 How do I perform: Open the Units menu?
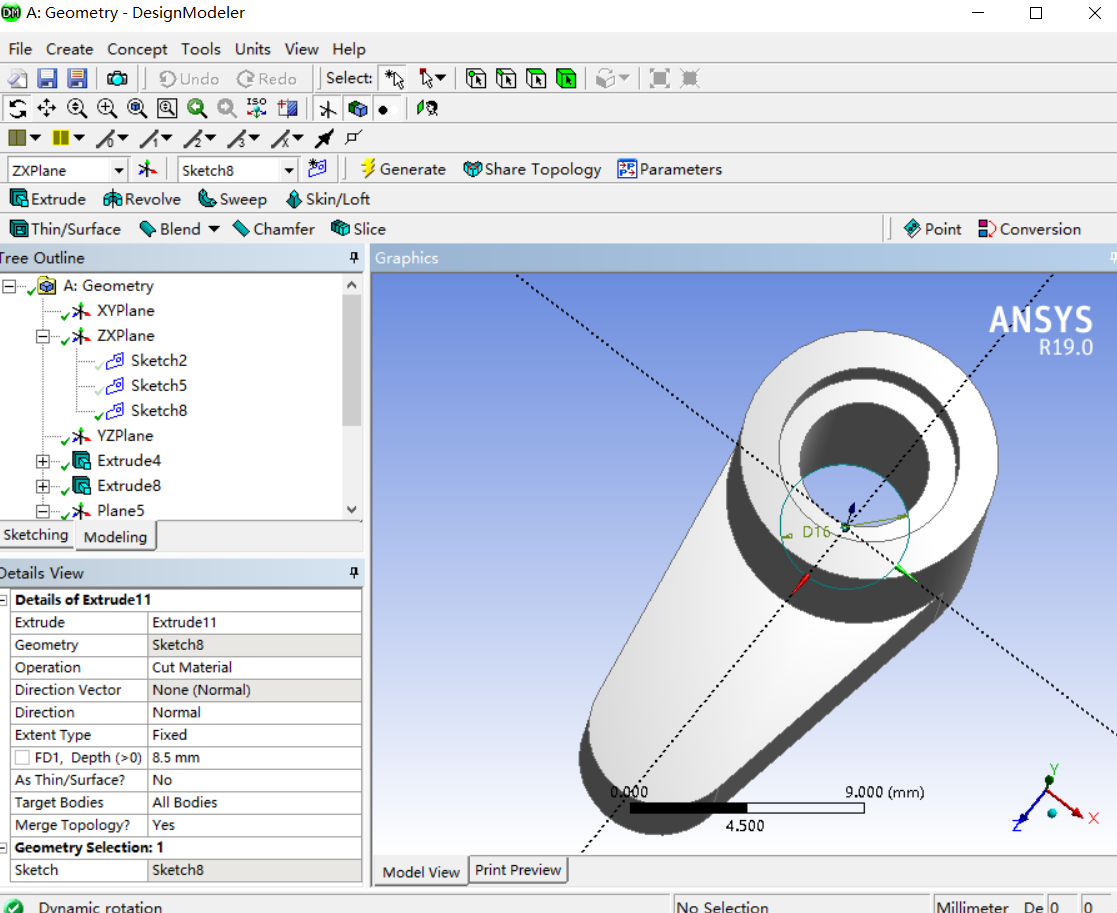[253, 49]
